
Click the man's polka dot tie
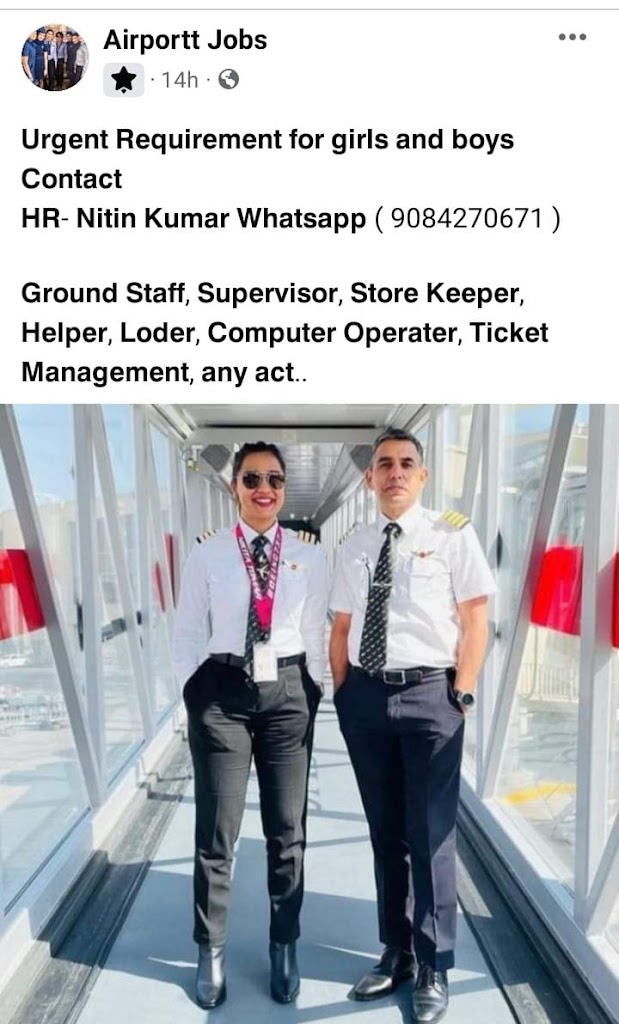coord(380,599)
